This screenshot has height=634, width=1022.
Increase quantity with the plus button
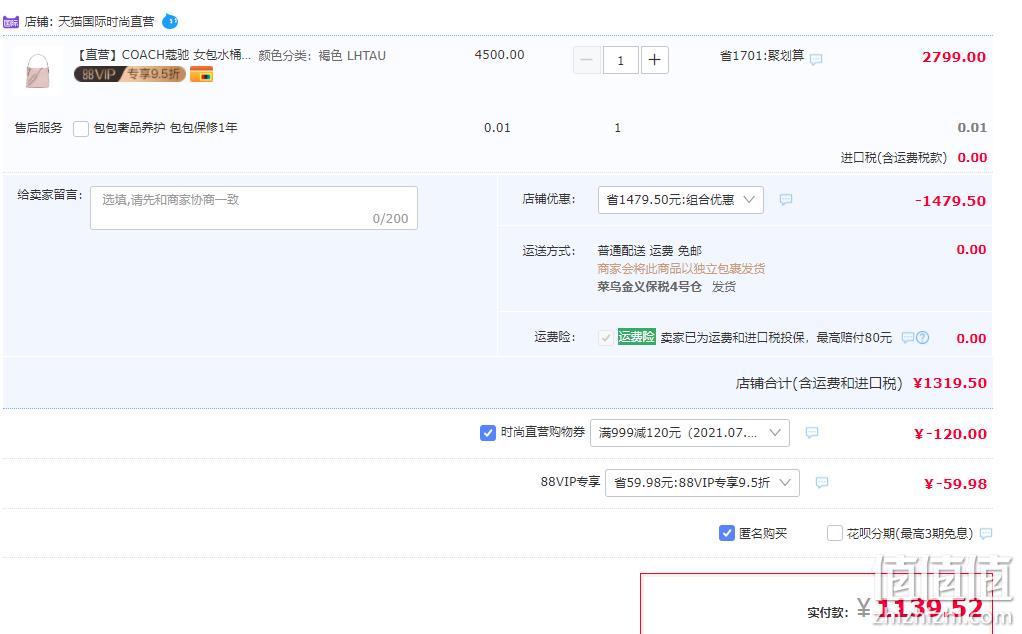pyautogui.click(x=654, y=60)
